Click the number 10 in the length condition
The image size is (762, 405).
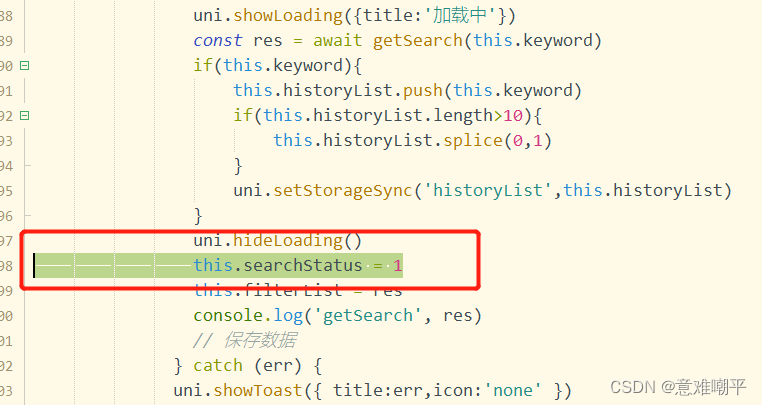click(x=513, y=116)
